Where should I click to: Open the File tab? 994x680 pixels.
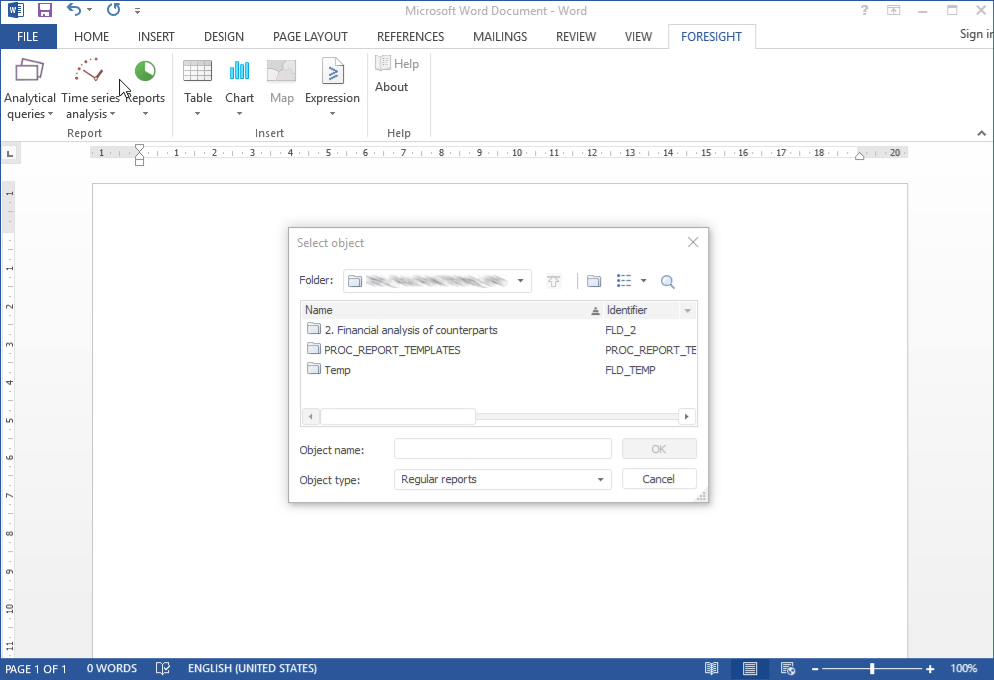pos(28,37)
